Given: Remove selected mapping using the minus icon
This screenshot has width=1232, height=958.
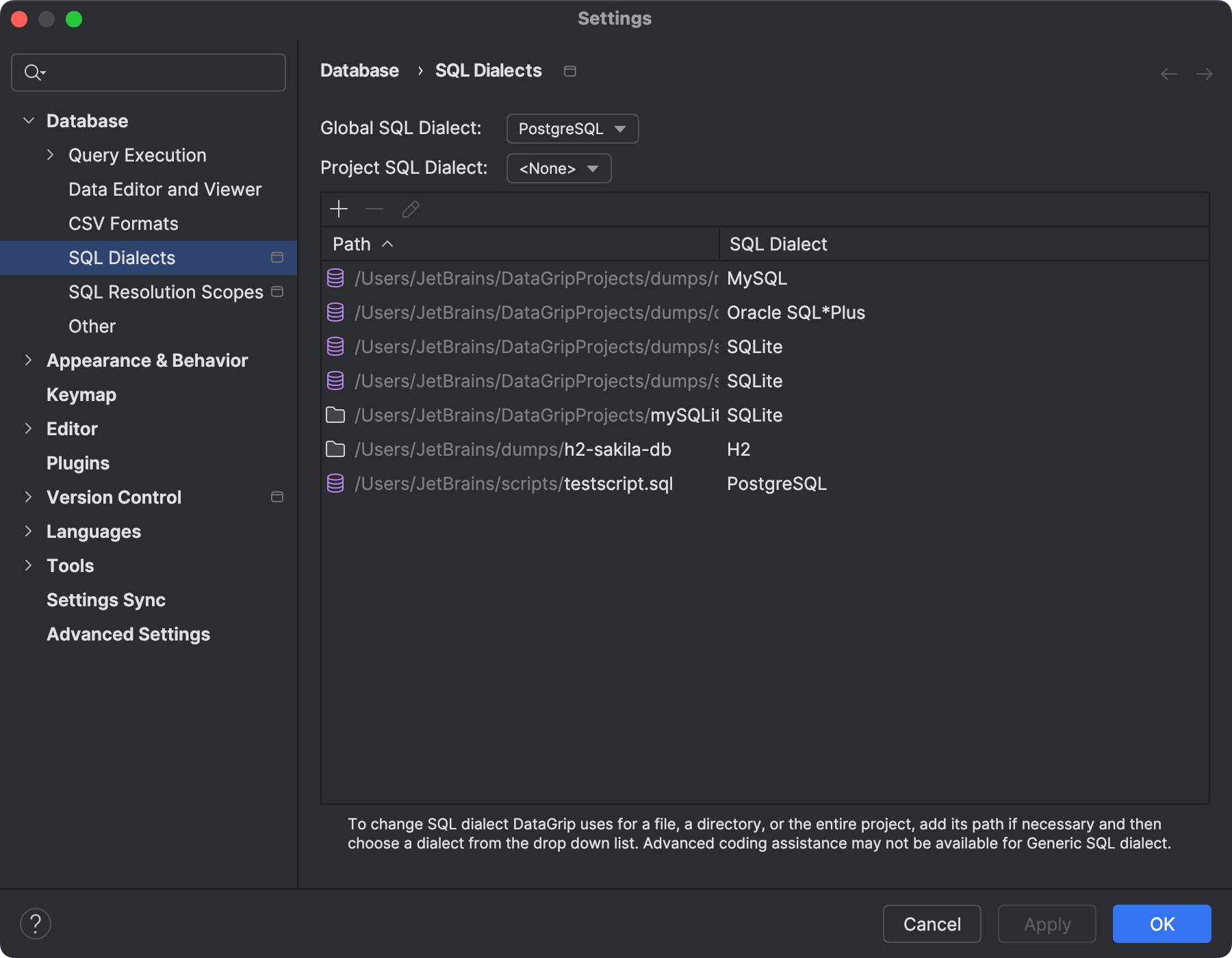Looking at the screenshot, I should pyautogui.click(x=374, y=209).
